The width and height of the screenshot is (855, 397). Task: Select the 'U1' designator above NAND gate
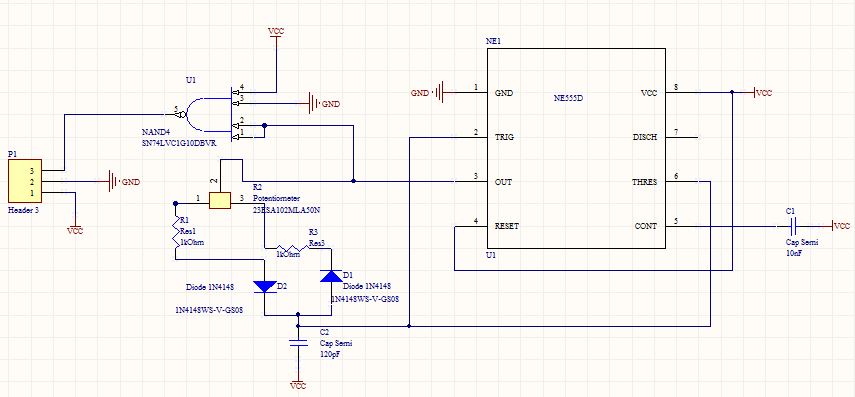(190, 80)
